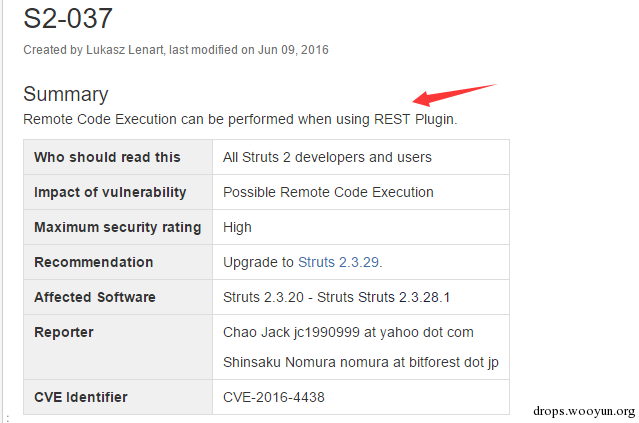Select the 'Who should read this' row header
This screenshot has height=423, width=639.
point(107,157)
